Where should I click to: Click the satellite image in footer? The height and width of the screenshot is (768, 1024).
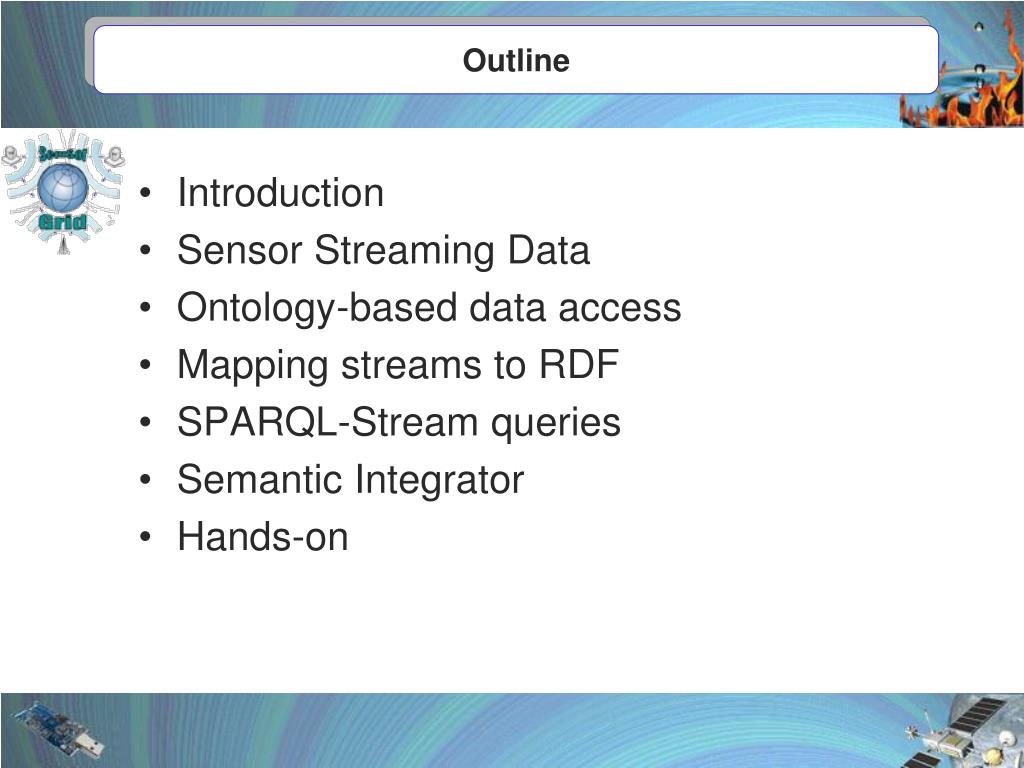(961, 733)
